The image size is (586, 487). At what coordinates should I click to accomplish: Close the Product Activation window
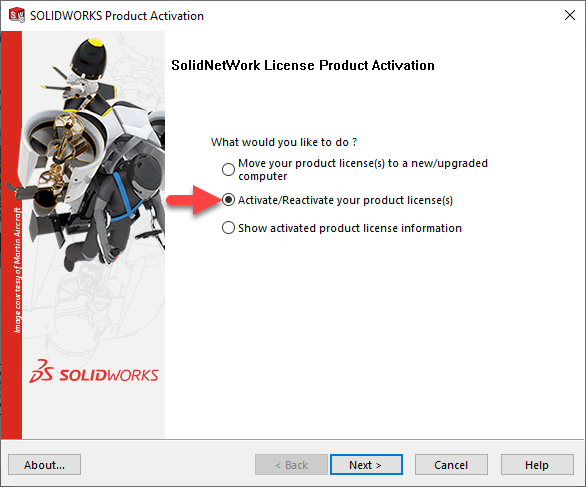click(570, 15)
